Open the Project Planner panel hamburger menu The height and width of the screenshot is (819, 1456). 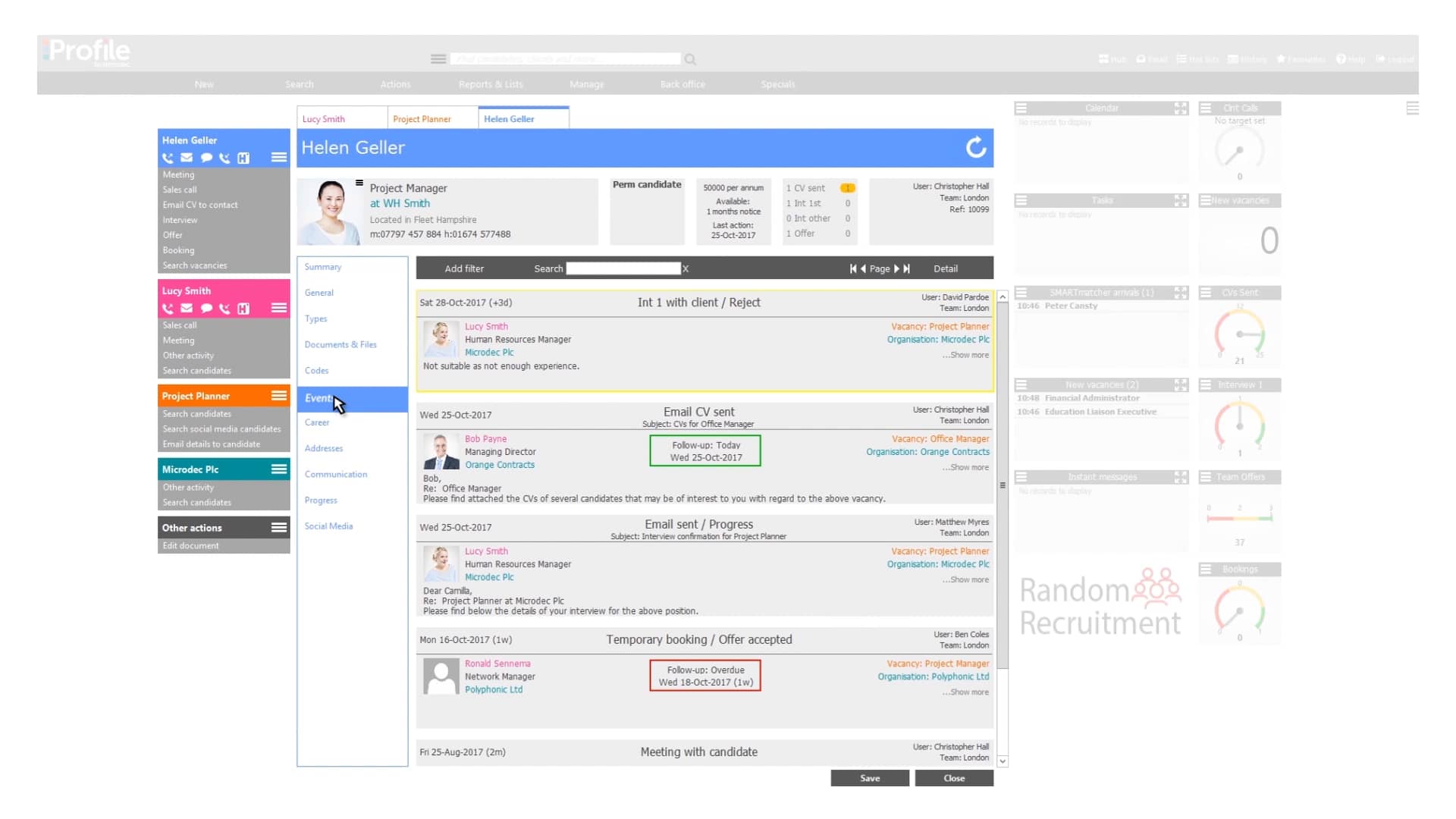point(279,396)
